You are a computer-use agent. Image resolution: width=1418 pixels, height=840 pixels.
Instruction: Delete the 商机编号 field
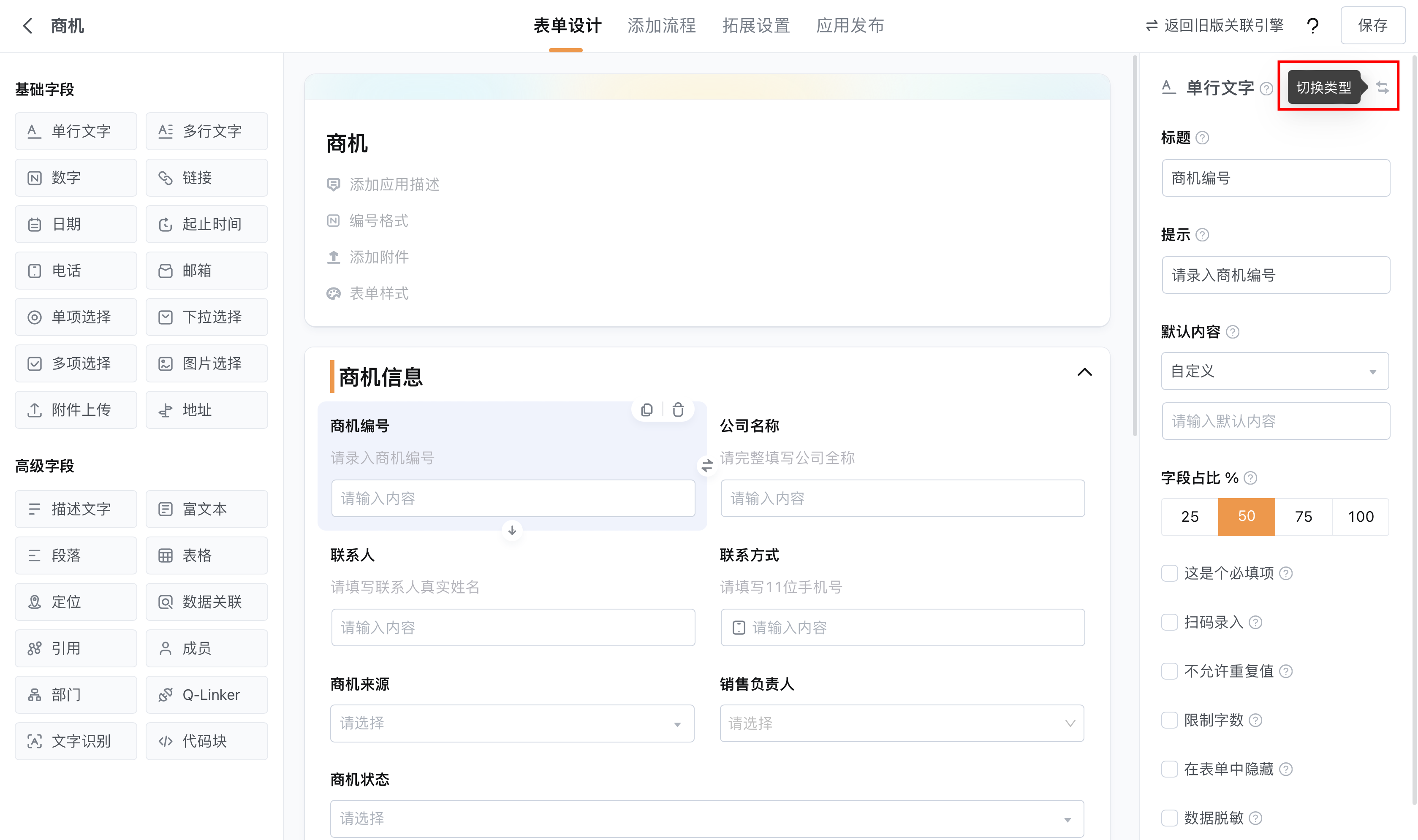pyautogui.click(x=678, y=409)
